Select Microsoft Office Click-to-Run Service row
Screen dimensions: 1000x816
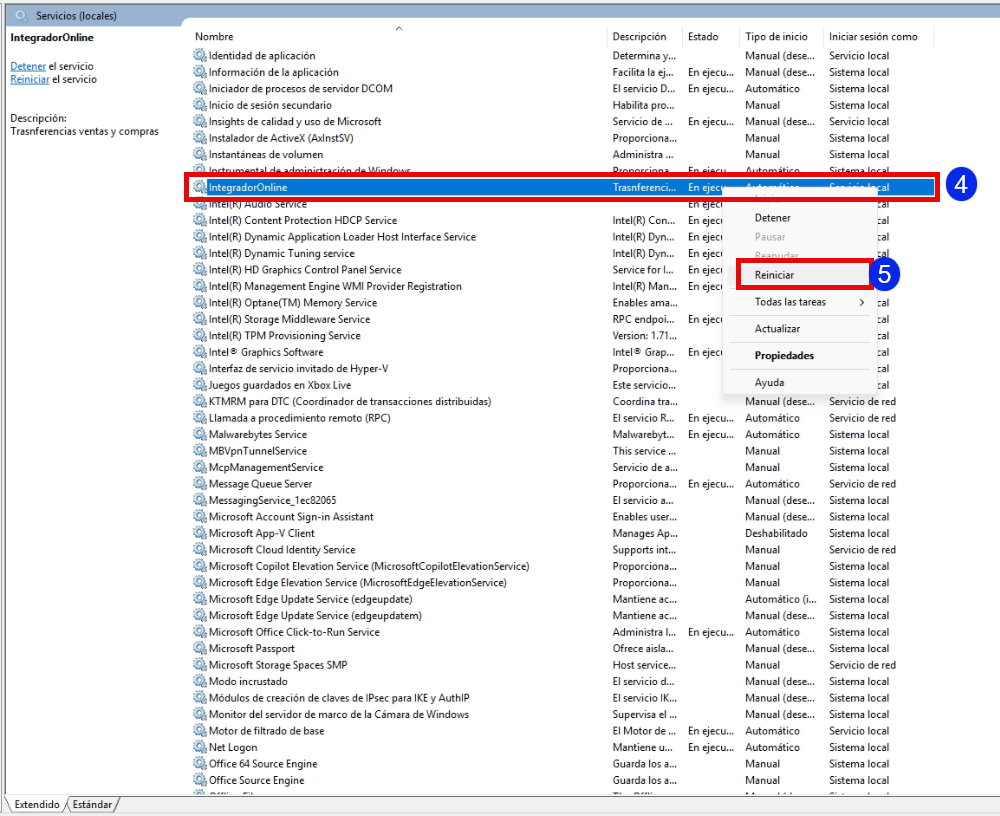point(564,632)
